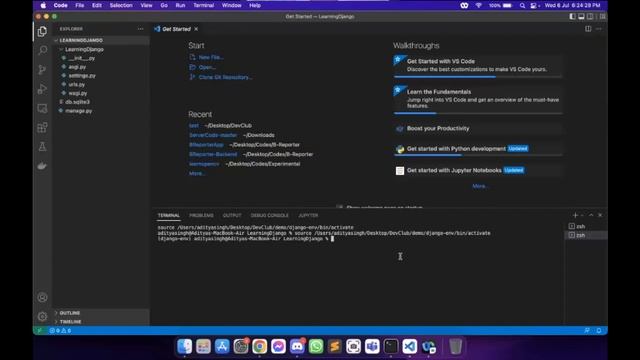Click Clone Git Repository link
640x360 pixels.
(225, 77)
